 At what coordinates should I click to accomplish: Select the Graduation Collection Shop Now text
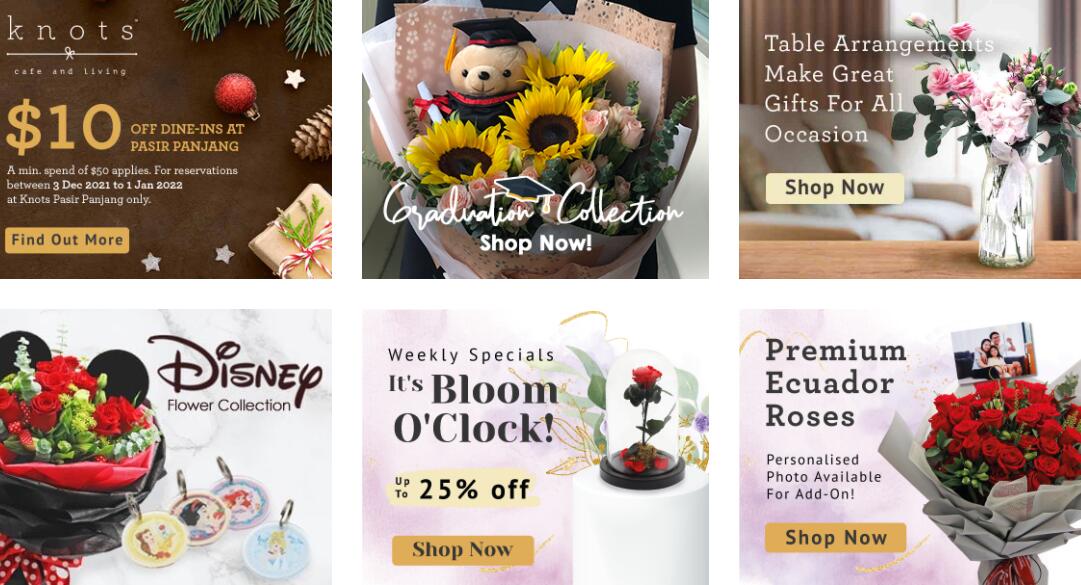click(536, 243)
